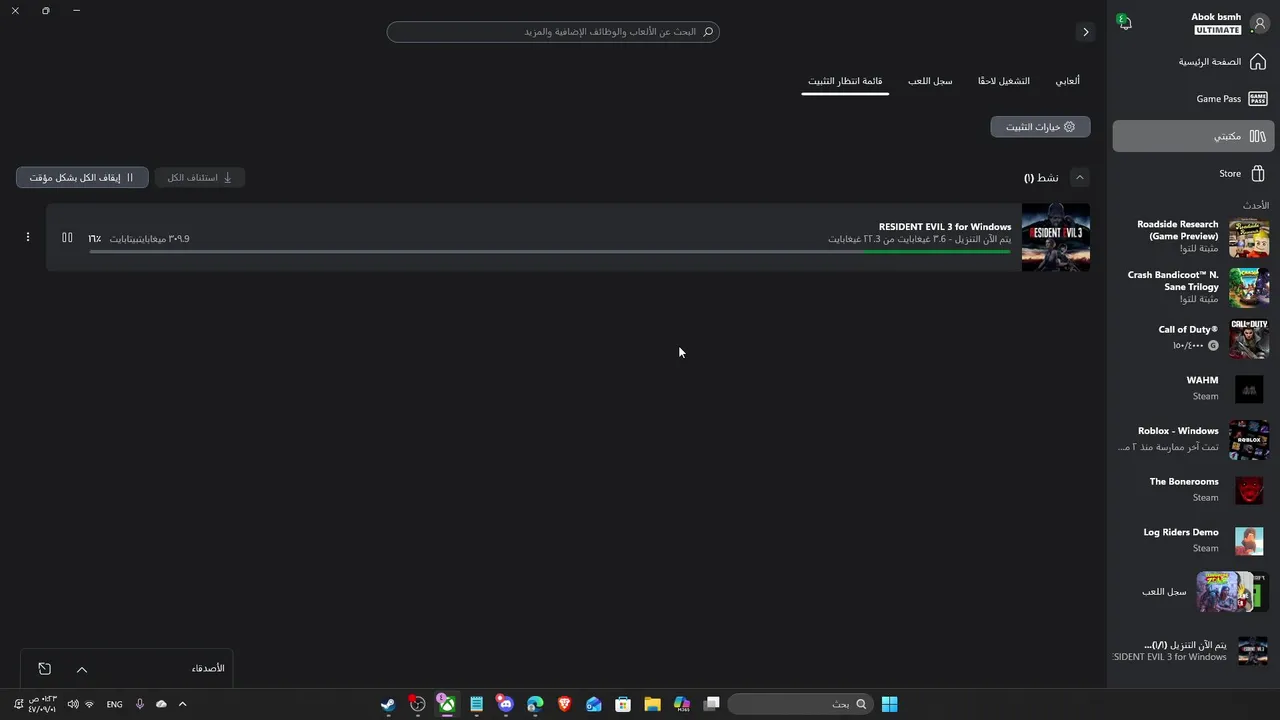Open Call of Duty sidebar entry

1192,338
